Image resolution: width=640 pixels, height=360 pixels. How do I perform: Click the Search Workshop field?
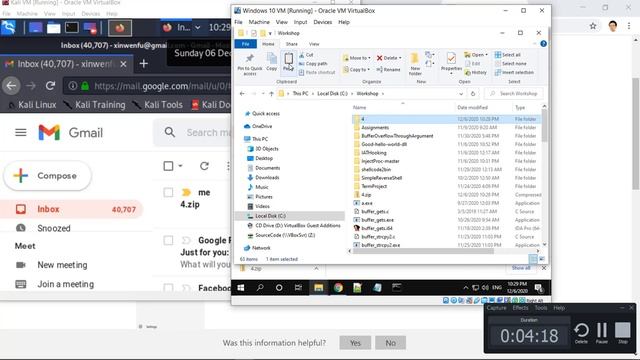(514, 93)
